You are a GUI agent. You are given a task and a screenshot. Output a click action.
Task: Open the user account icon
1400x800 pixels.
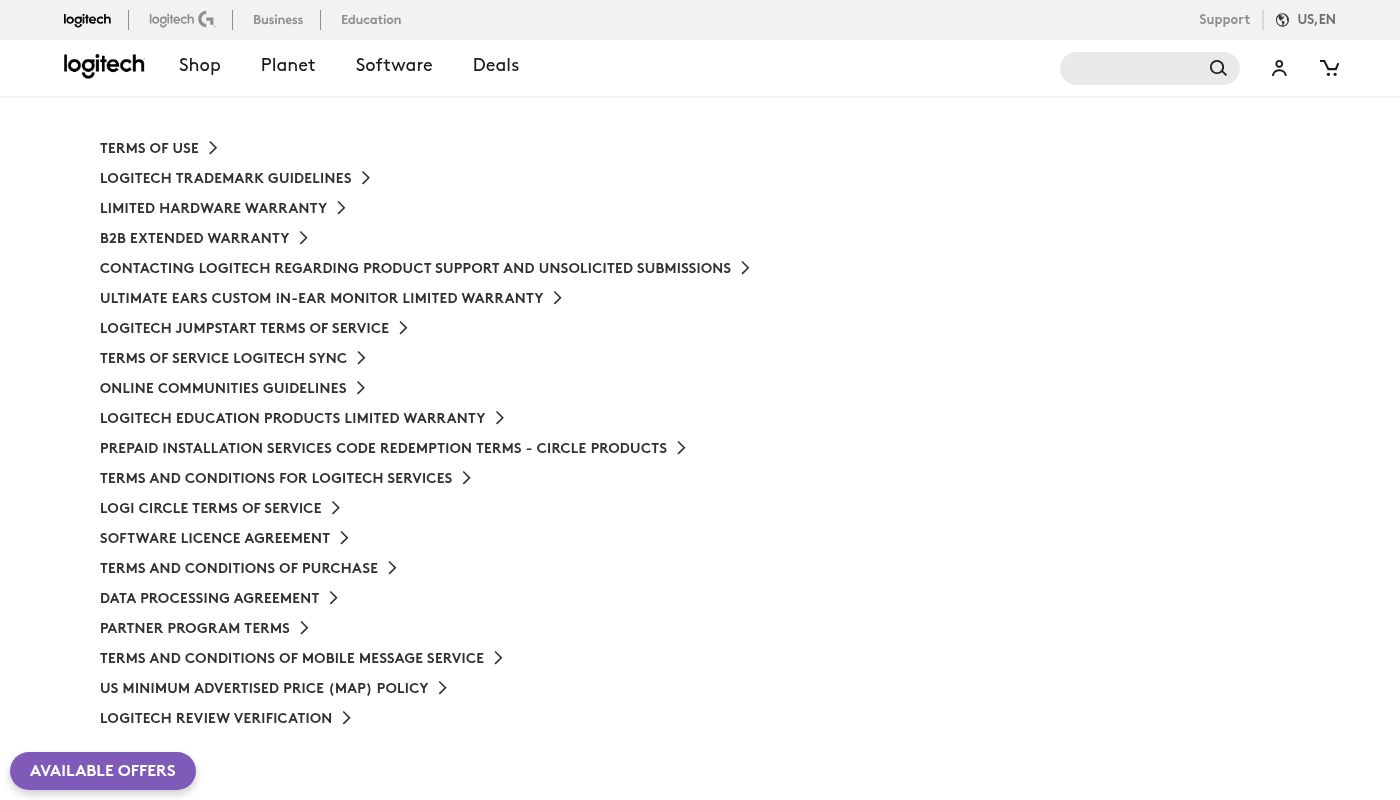pos(1279,68)
